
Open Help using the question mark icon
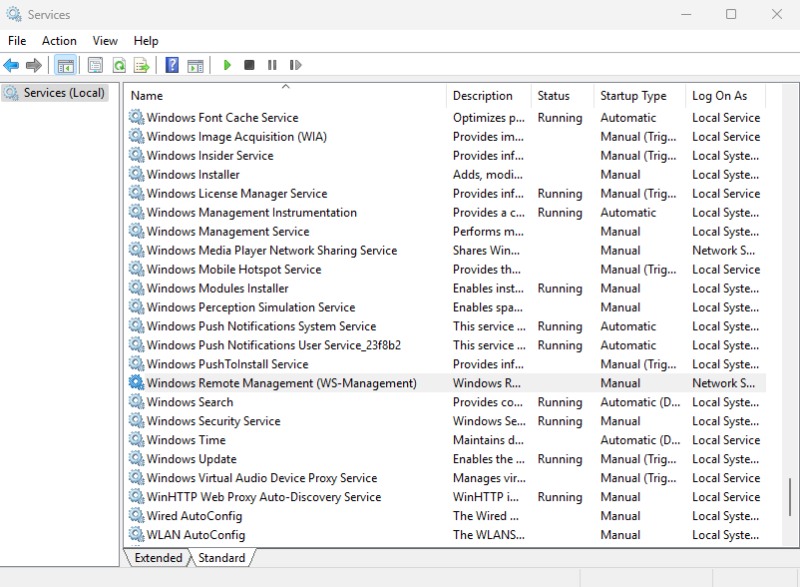pos(170,65)
